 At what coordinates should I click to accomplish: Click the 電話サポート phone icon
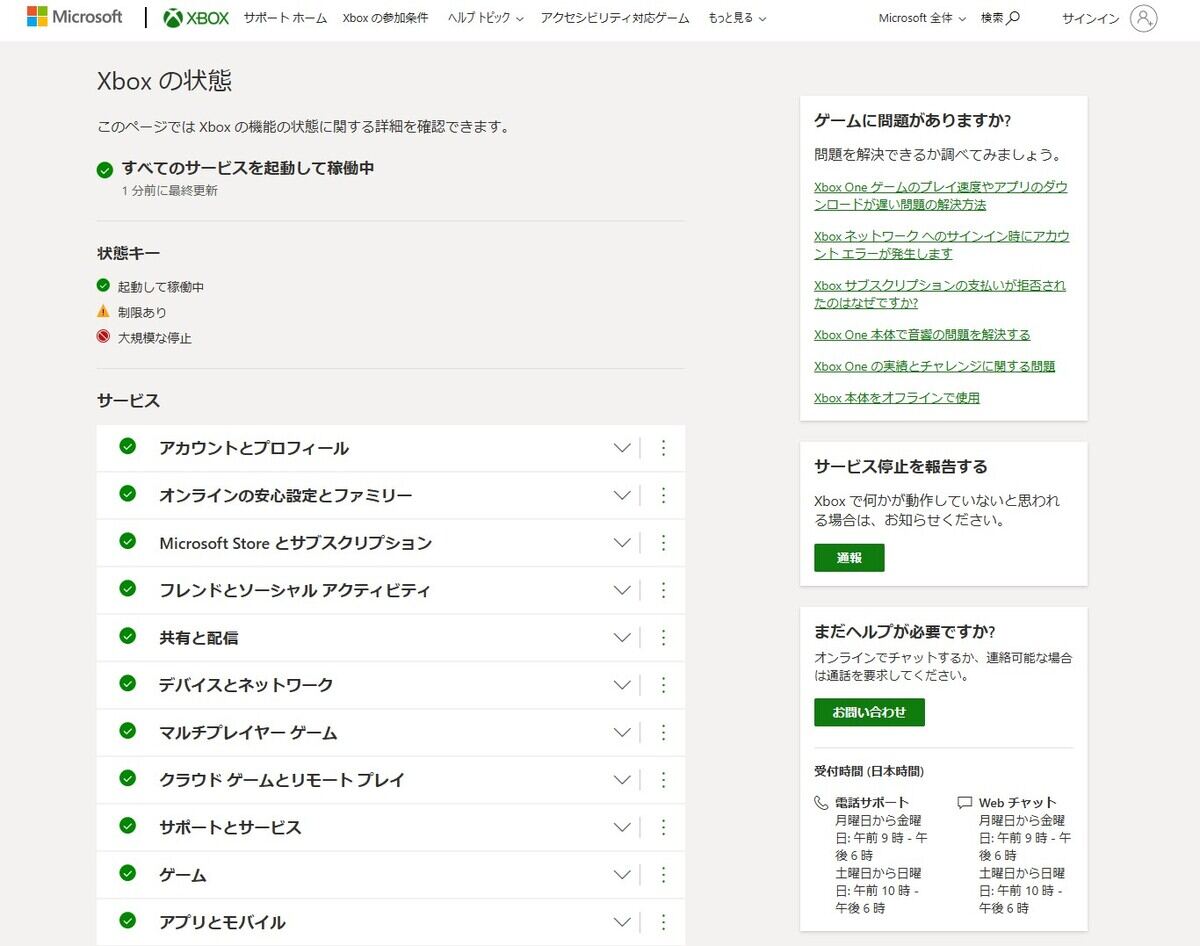[x=821, y=802]
